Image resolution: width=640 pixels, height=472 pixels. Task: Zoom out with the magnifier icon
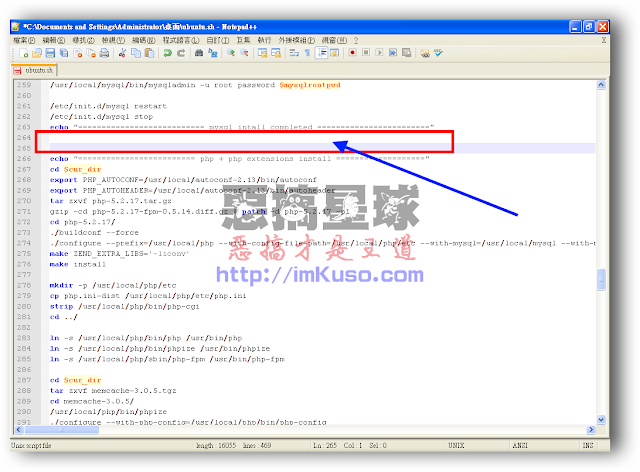[244, 53]
